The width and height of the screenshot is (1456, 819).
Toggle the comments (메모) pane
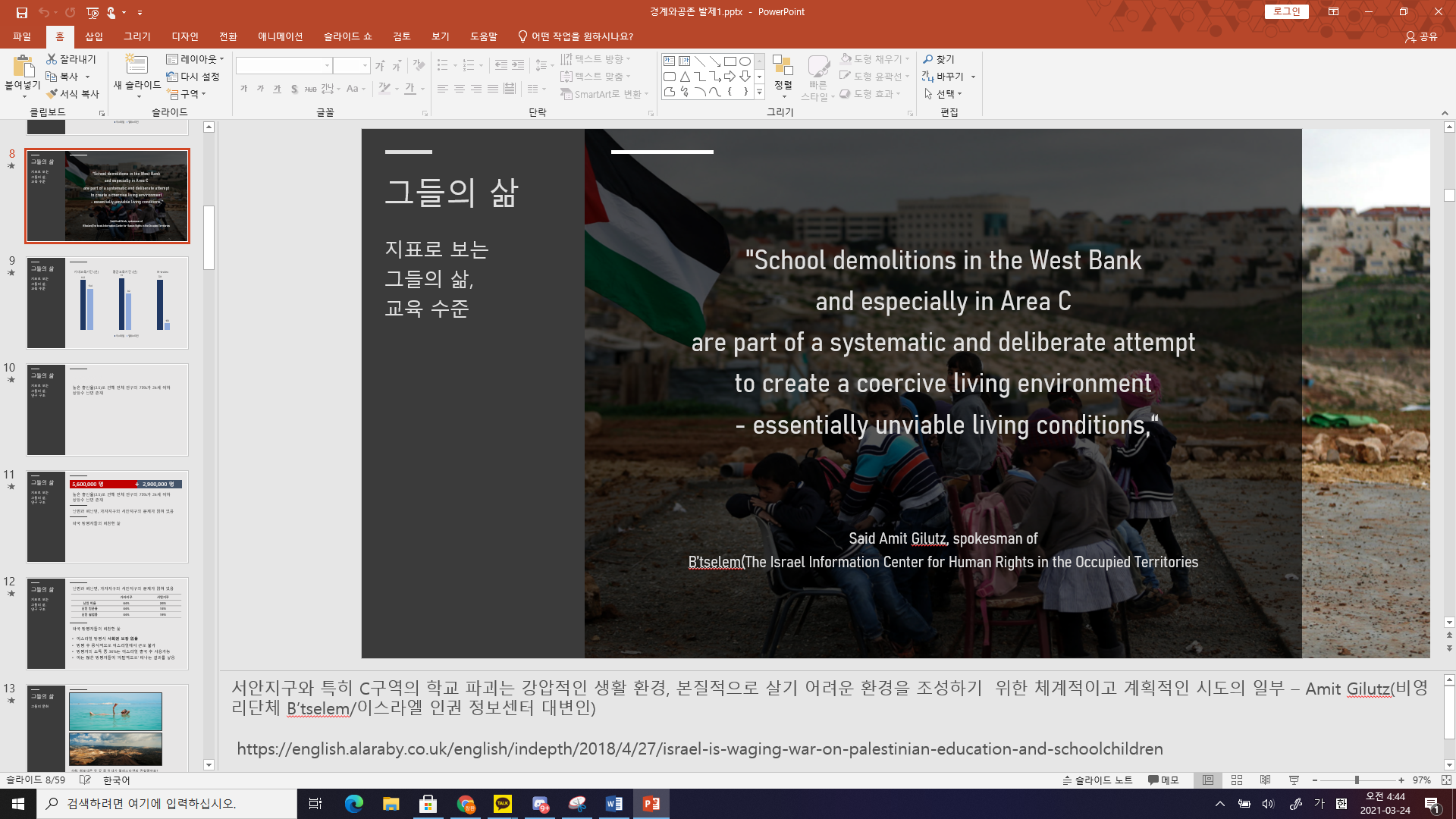1163,780
